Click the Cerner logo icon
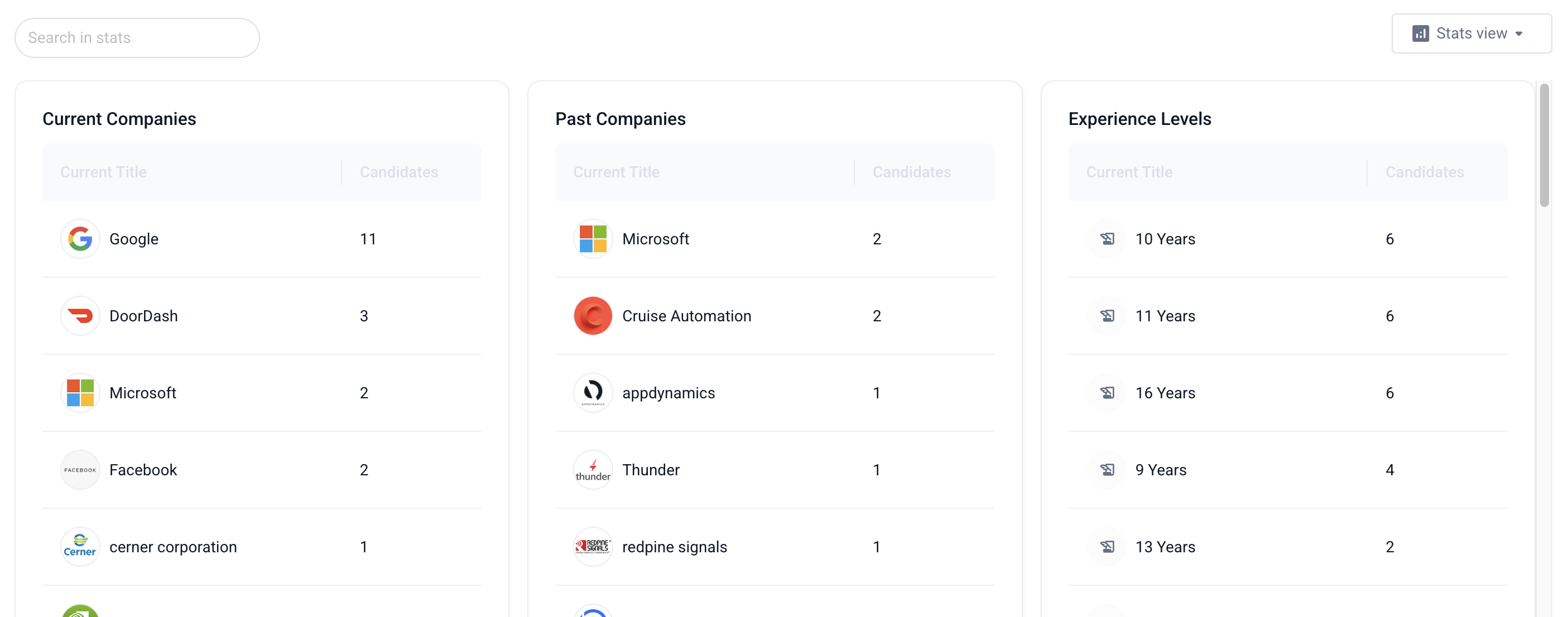The width and height of the screenshot is (1568, 617). (80, 546)
